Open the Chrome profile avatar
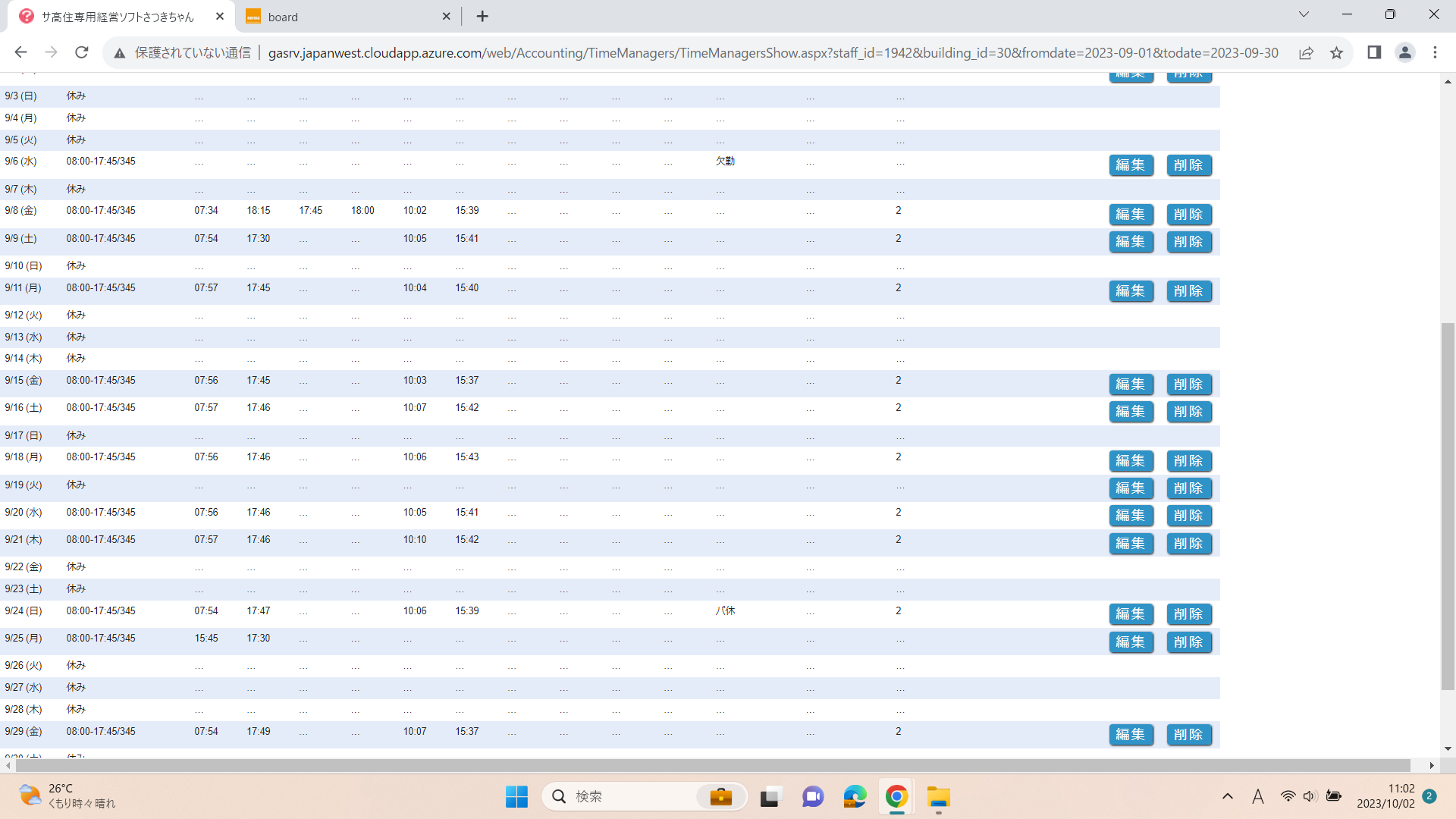This screenshot has width=1456, height=819. point(1404,52)
